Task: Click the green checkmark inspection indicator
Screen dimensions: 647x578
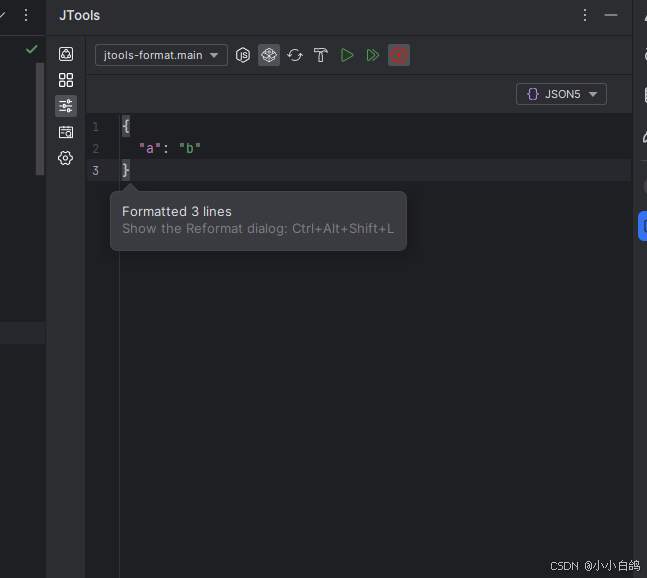Action: tap(32, 50)
